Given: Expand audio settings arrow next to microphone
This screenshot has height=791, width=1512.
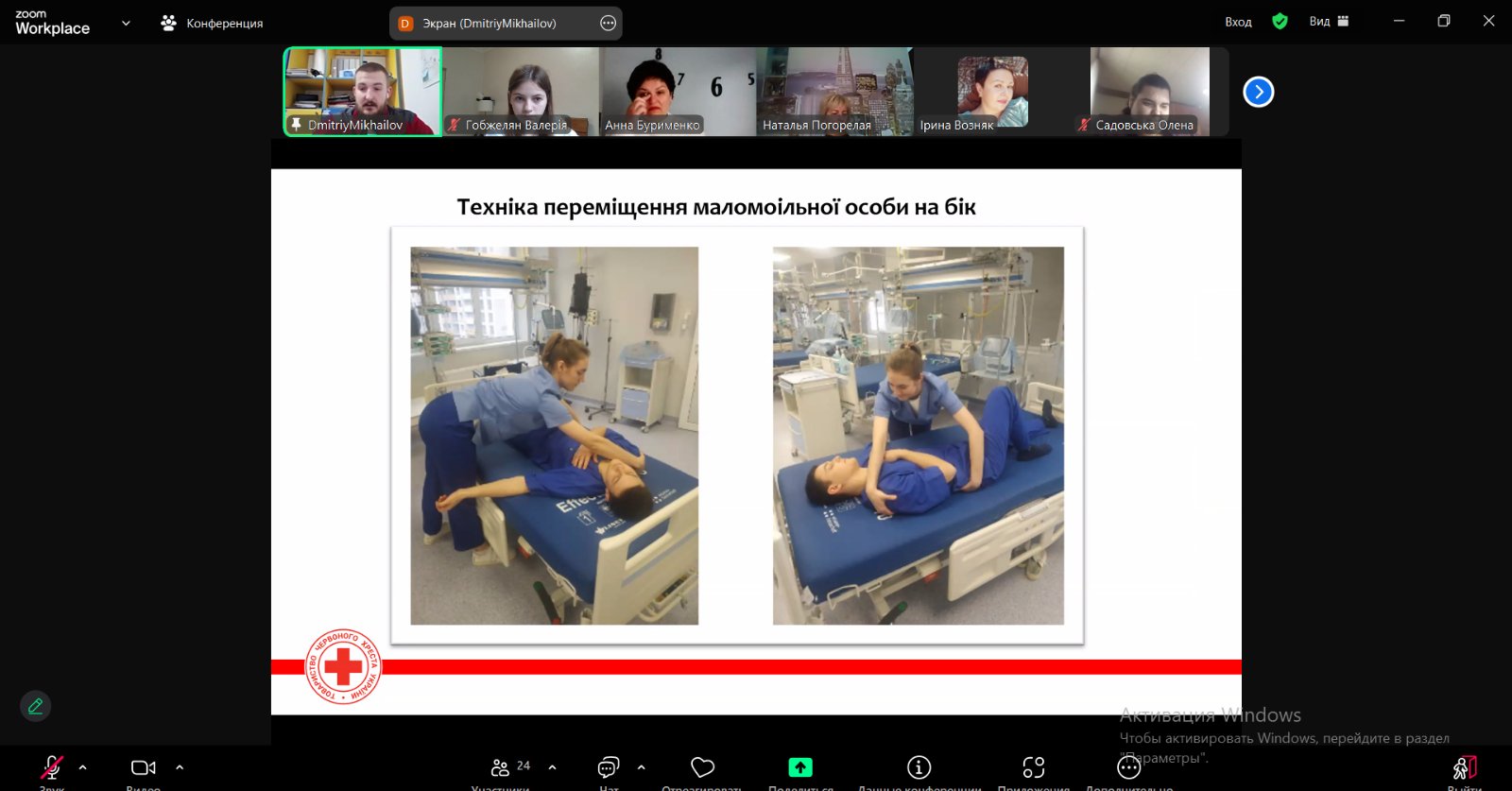Looking at the screenshot, I should (83, 767).
